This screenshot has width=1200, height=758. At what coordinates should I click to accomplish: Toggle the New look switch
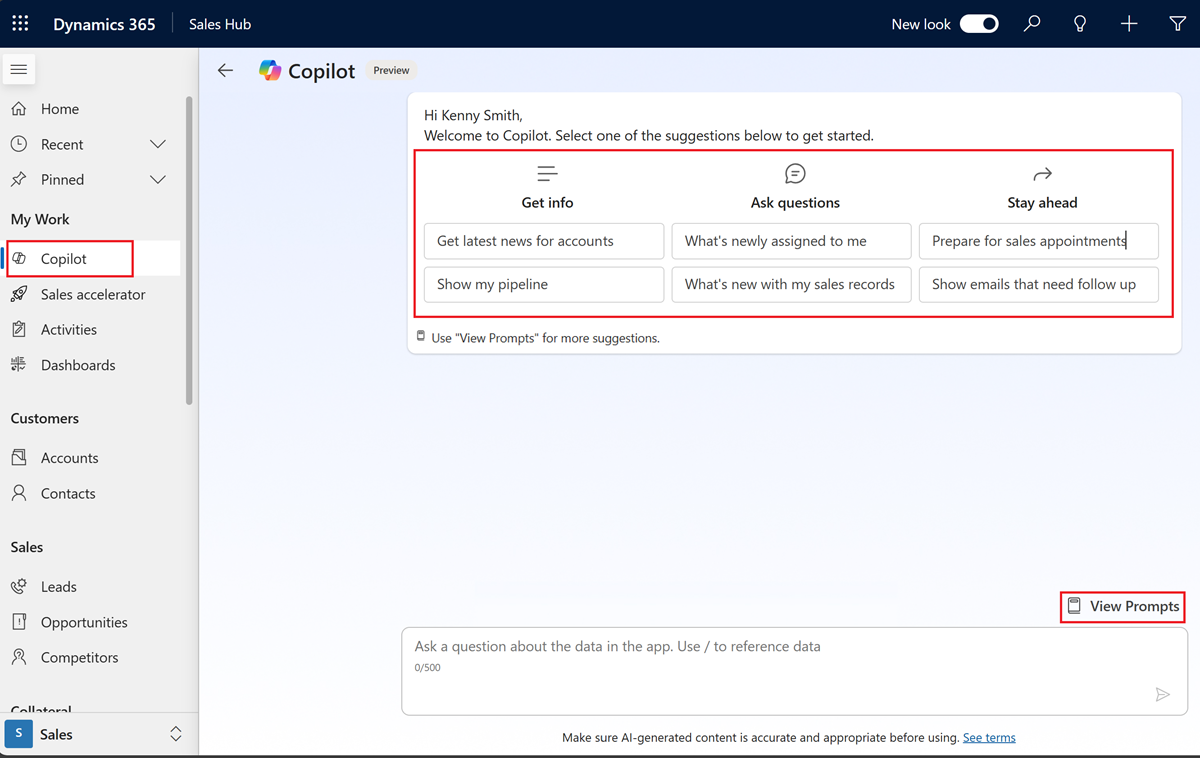pos(979,24)
